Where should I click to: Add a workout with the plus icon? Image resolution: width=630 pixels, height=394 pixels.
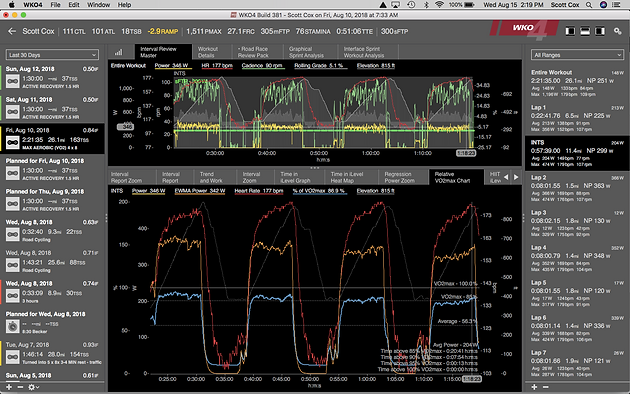[x=9, y=387]
